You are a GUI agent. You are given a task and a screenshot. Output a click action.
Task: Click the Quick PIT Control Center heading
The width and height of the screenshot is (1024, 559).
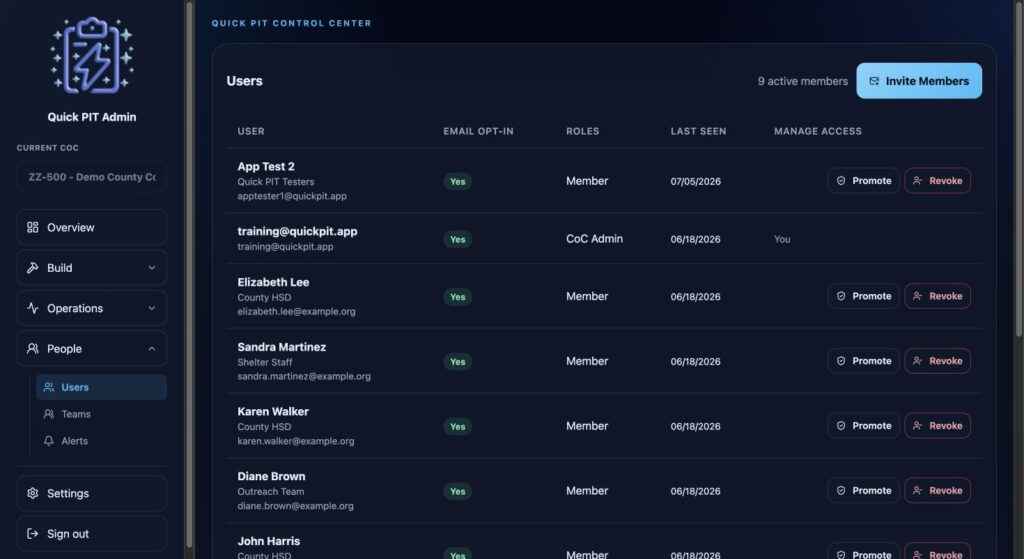pos(291,23)
